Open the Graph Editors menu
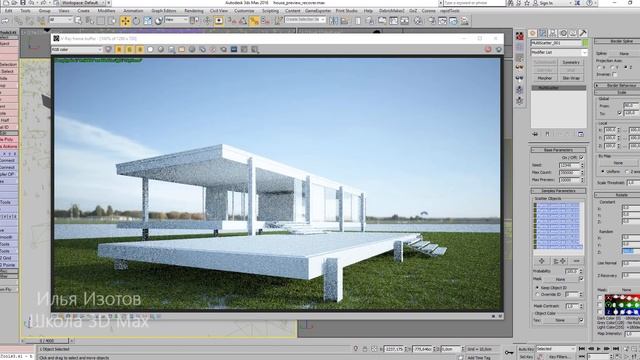This screenshot has width=640, height=360. pyautogui.click(x=163, y=11)
